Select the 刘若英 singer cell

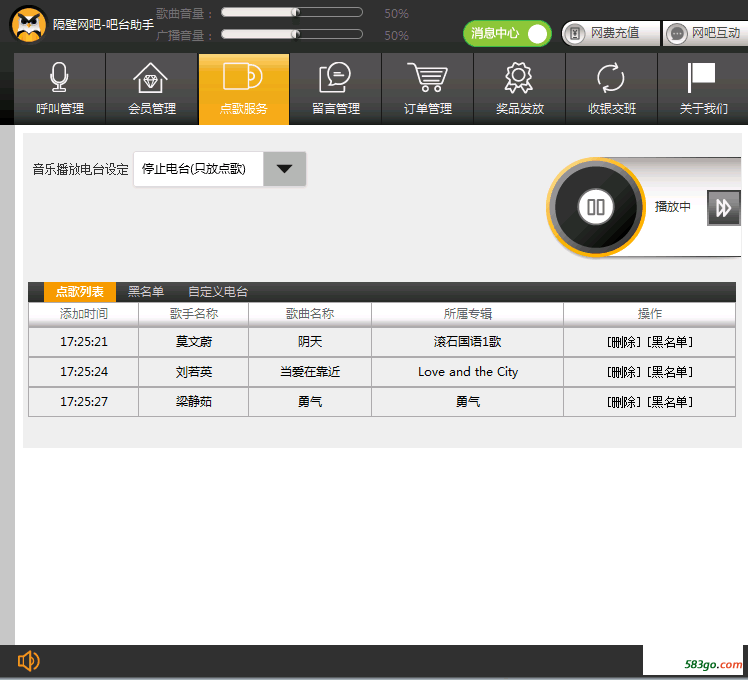coord(194,372)
